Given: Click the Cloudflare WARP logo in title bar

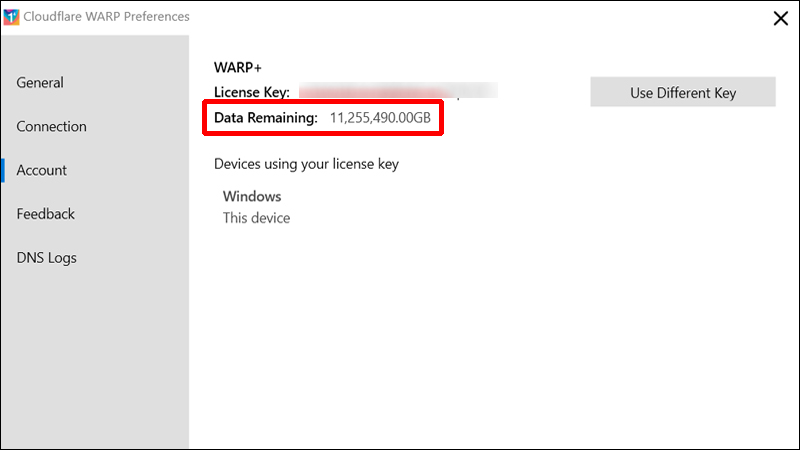Looking at the screenshot, I should pos(11,16).
